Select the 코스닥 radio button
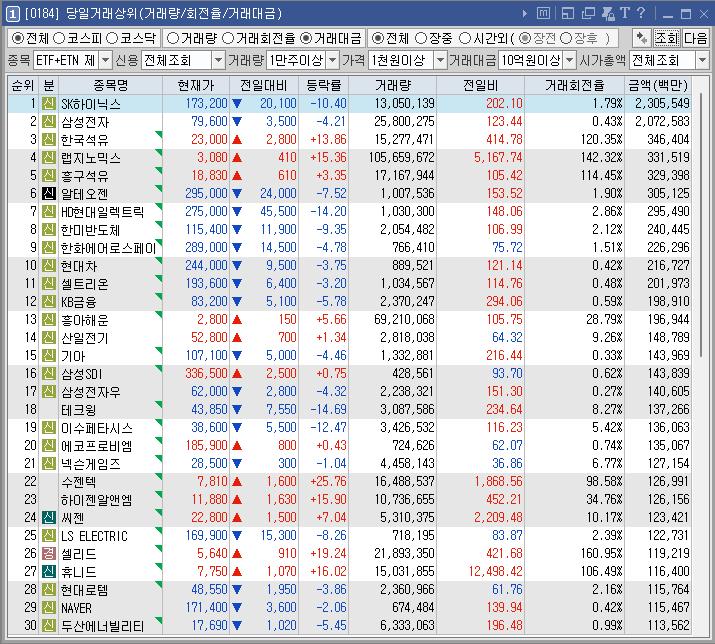 (x=112, y=38)
